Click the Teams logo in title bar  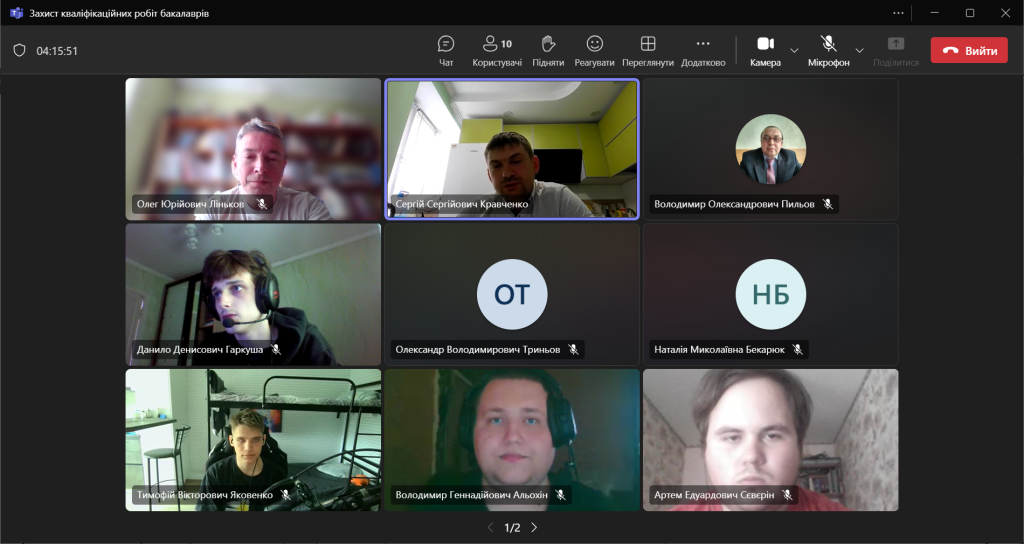16,13
